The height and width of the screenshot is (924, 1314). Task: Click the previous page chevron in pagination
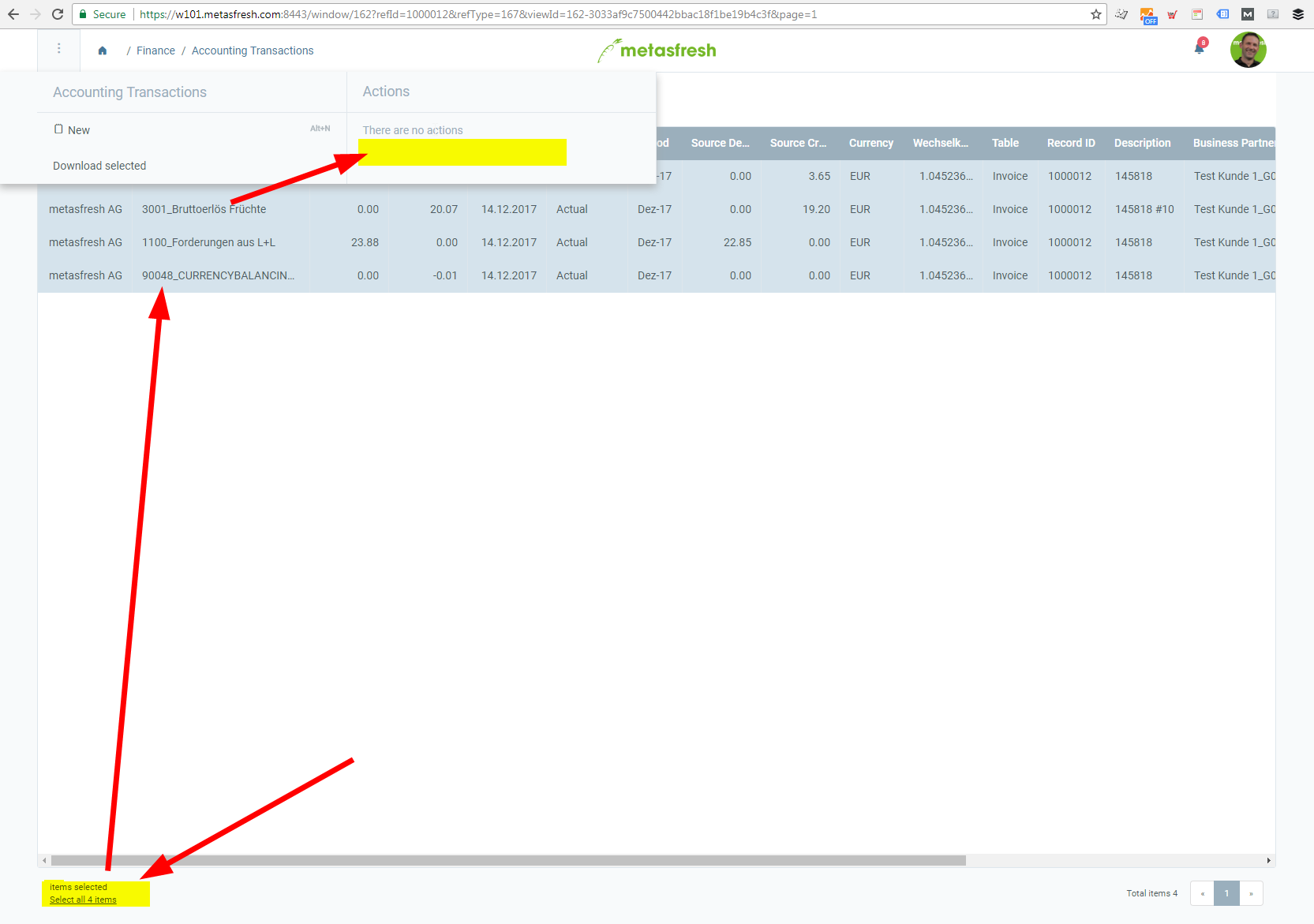1202,892
